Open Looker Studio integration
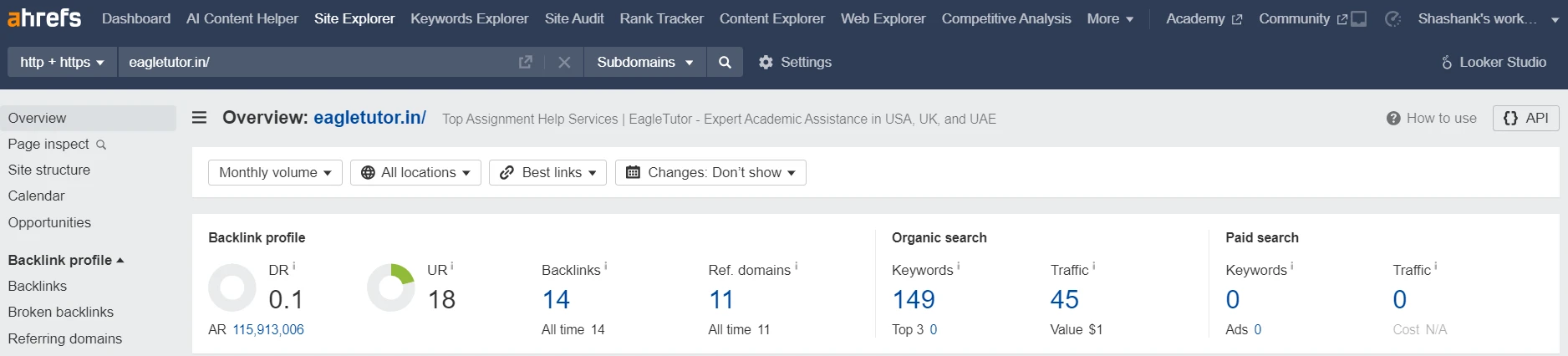 1494,62
